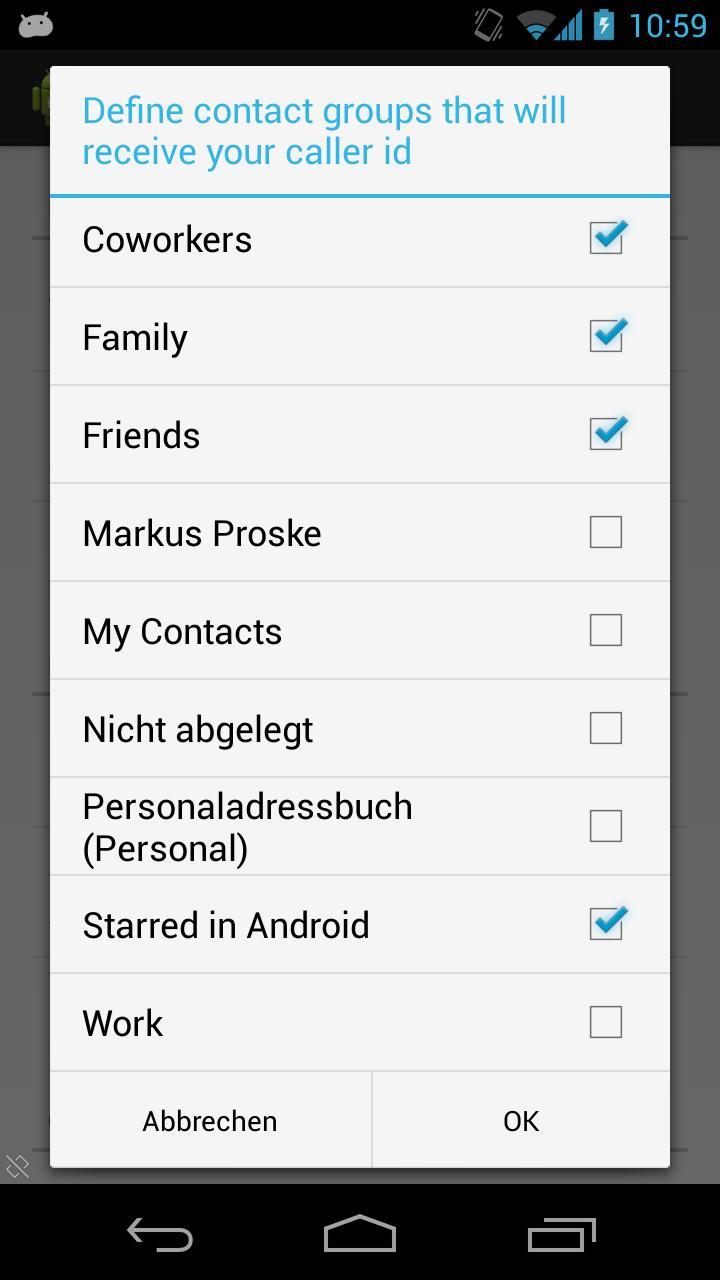Uncheck the Family group checkbox

pyautogui.click(x=606, y=336)
